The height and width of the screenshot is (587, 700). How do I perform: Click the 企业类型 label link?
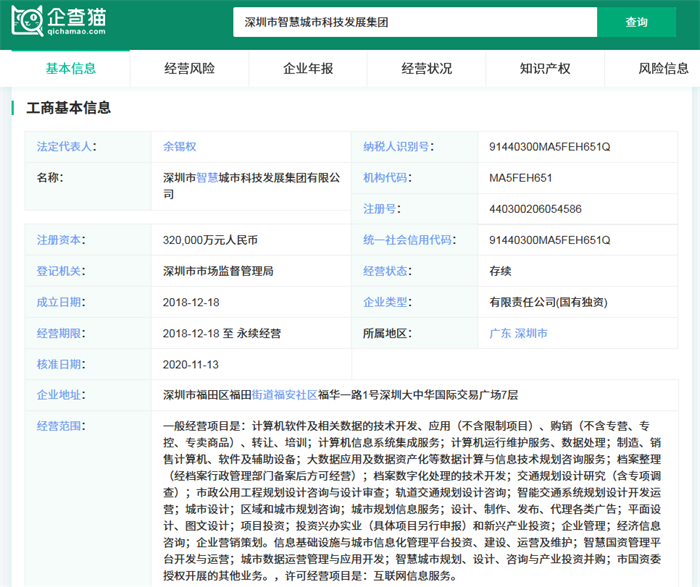385,302
